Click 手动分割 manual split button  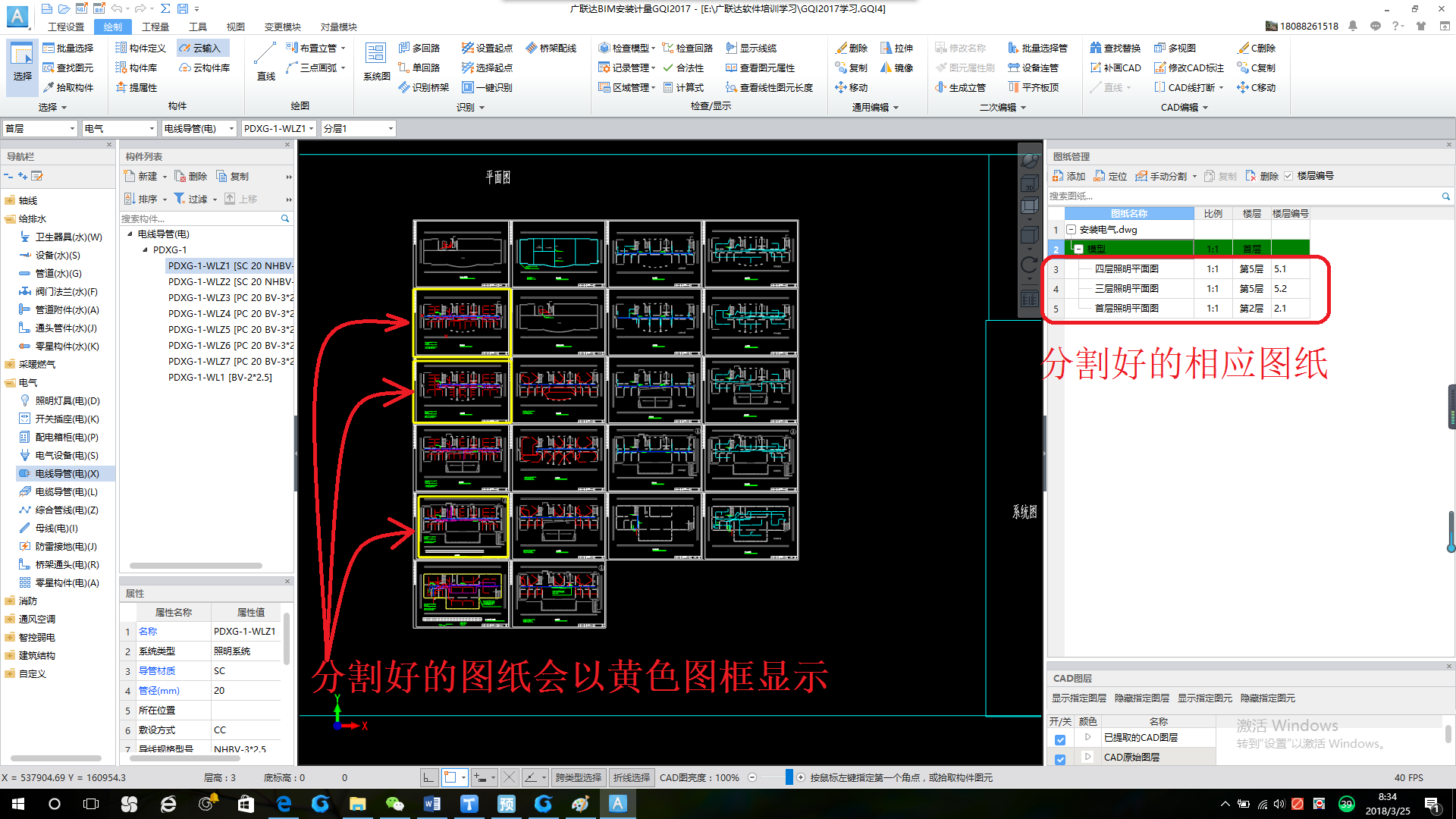1161,176
